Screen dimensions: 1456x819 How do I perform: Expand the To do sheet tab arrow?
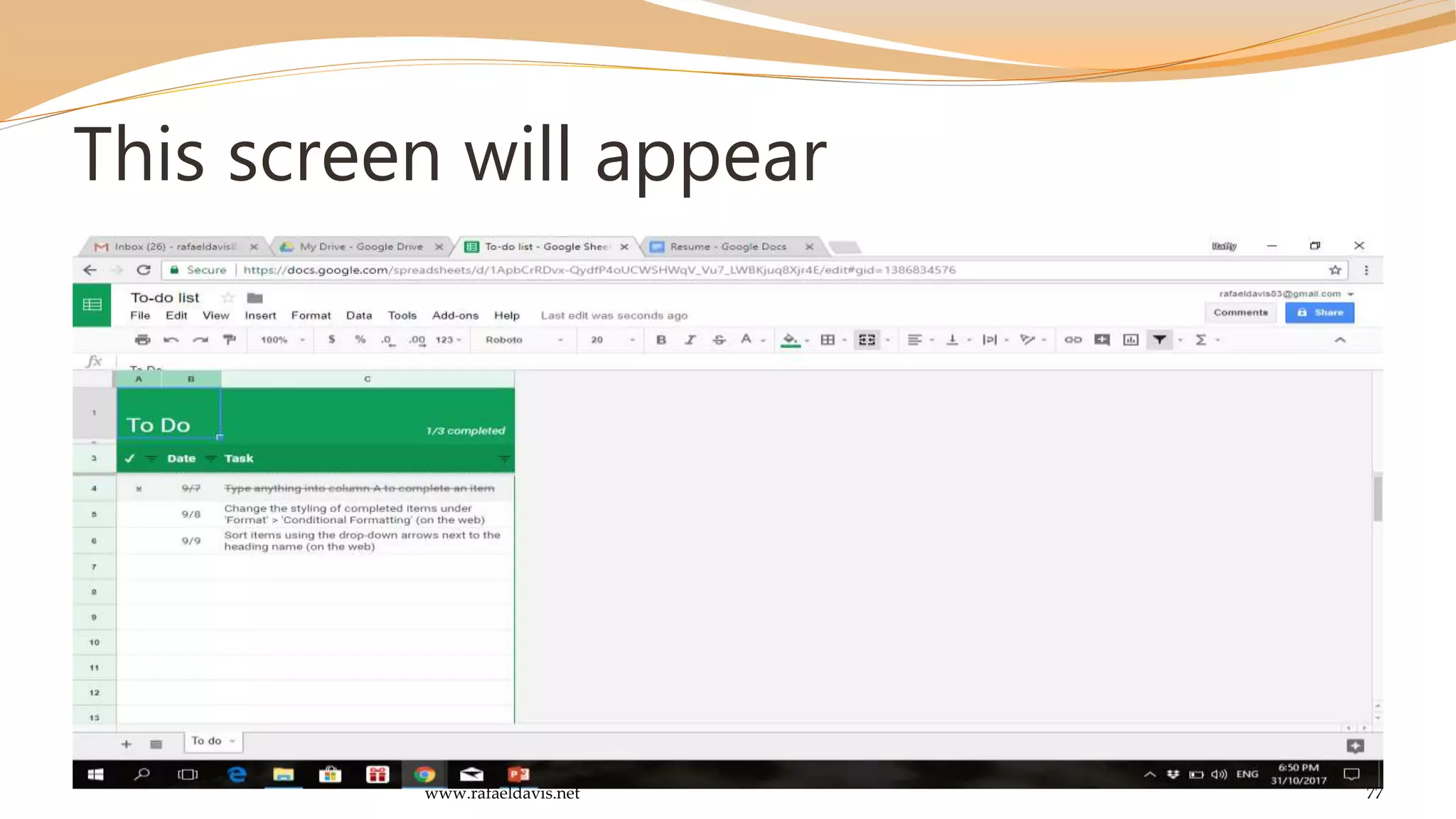point(232,742)
